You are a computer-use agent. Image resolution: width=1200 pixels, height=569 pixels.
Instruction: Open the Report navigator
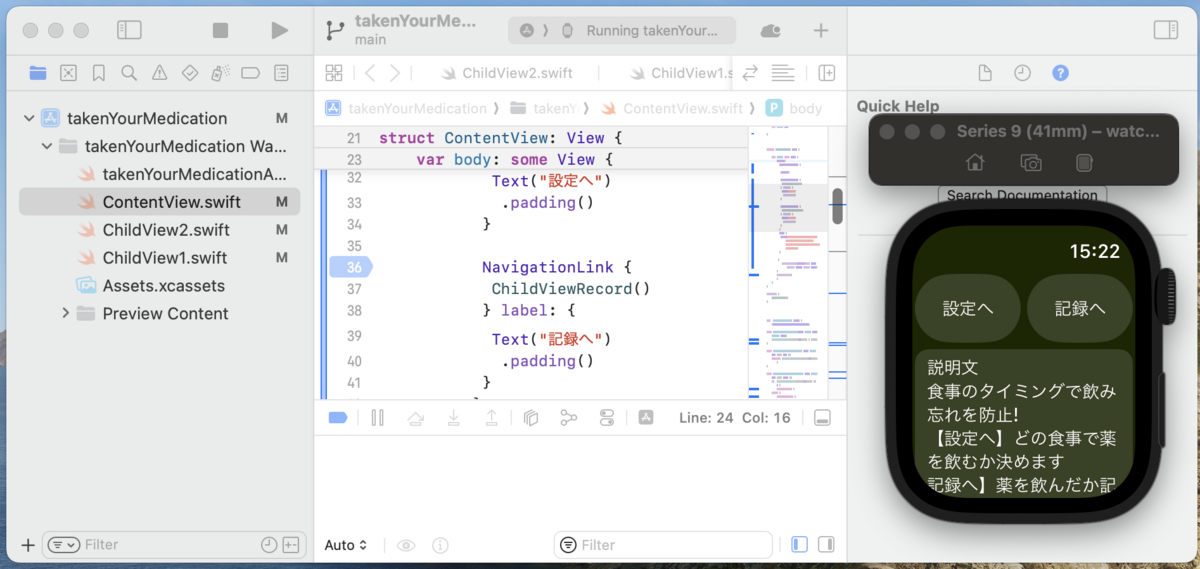pos(282,73)
